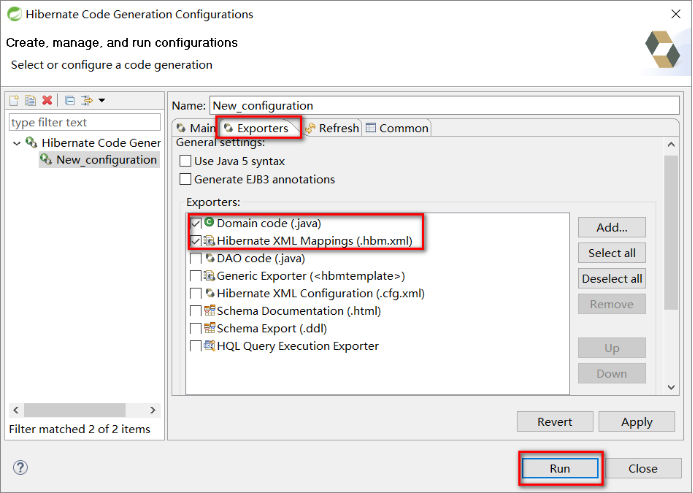Viewport: 693px width, 493px height.
Task: Click the 'Filter matched 2 of 2 items' text
Action: coord(80,429)
